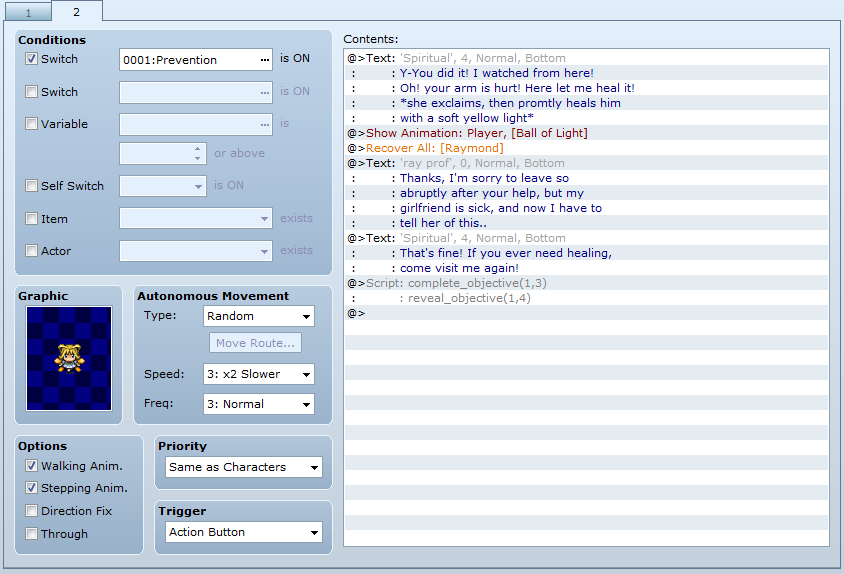The width and height of the screenshot is (844, 574).
Task: Open the movement Freq dropdown
Action: pos(259,404)
